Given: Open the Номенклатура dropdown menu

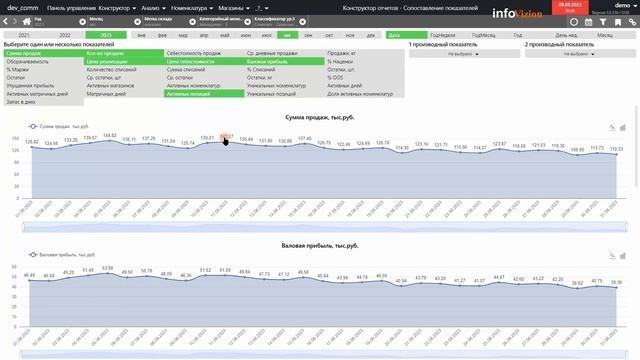Looking at the screenshot, I should [192, 8].
